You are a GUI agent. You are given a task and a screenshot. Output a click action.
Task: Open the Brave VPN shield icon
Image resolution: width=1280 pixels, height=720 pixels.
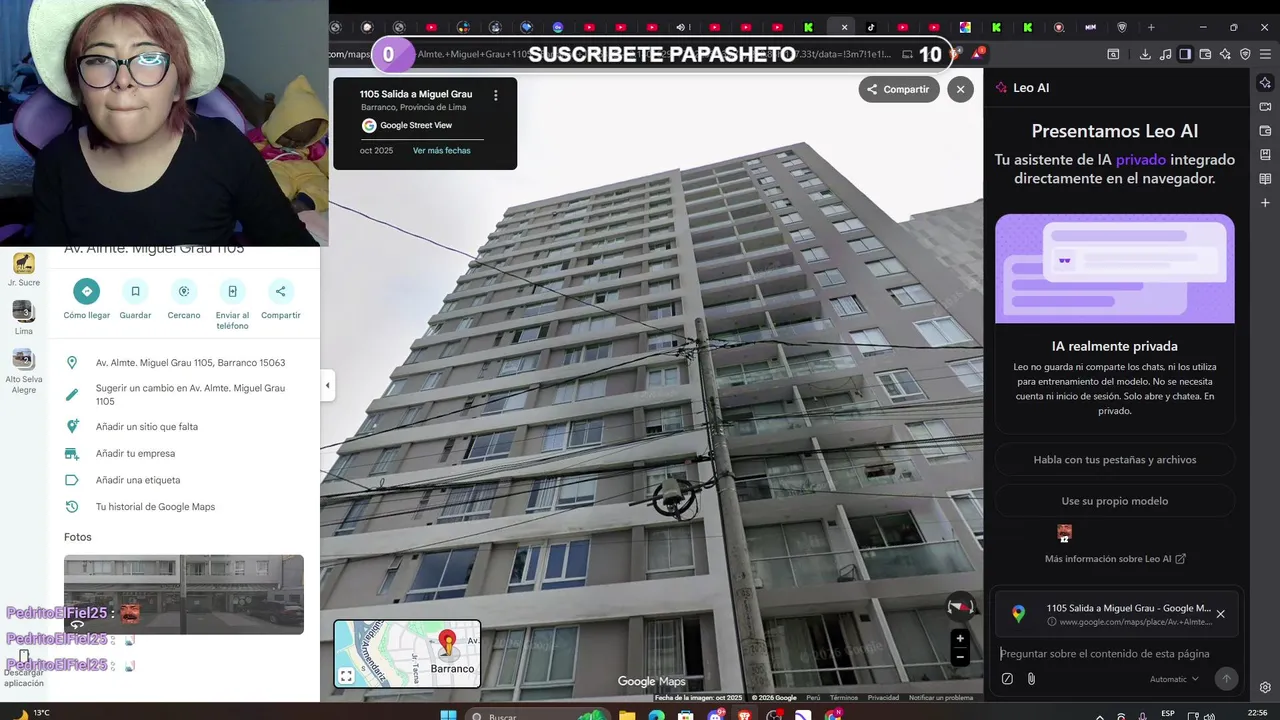(x=1245, y=54)
